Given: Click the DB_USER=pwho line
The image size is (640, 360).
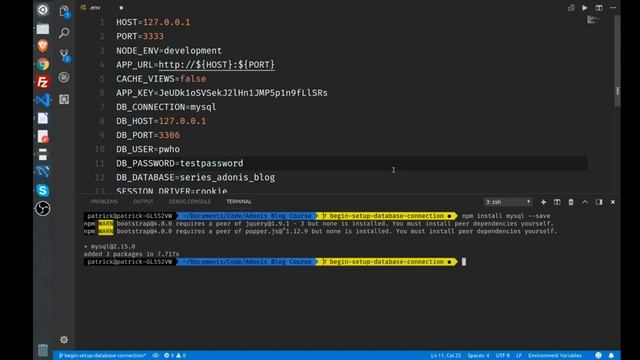Looking at the screenshot, I should click(148, 149).
